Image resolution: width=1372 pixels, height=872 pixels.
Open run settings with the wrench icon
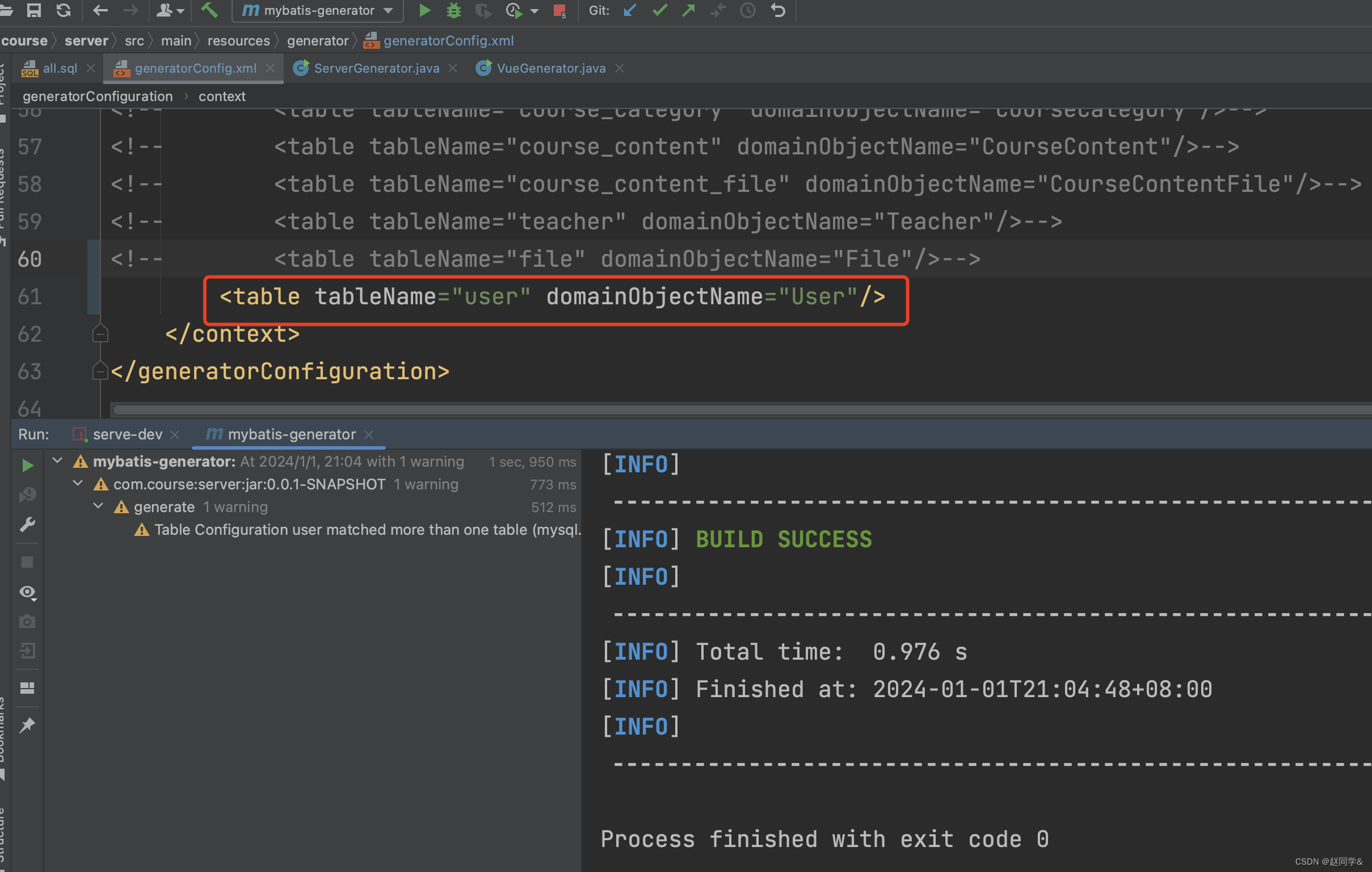pos(27,524)
